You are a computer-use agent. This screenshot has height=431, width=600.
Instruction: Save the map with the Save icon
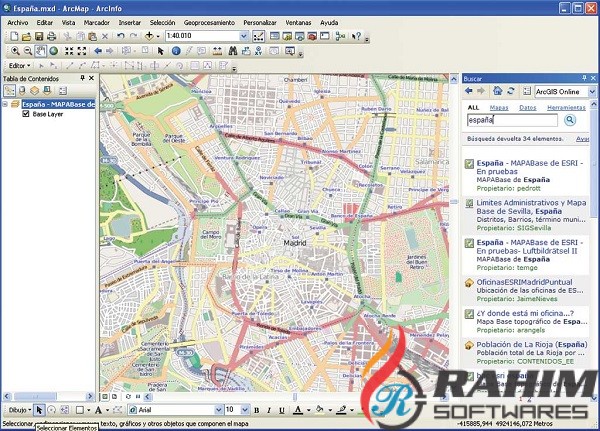coord(39,36)
